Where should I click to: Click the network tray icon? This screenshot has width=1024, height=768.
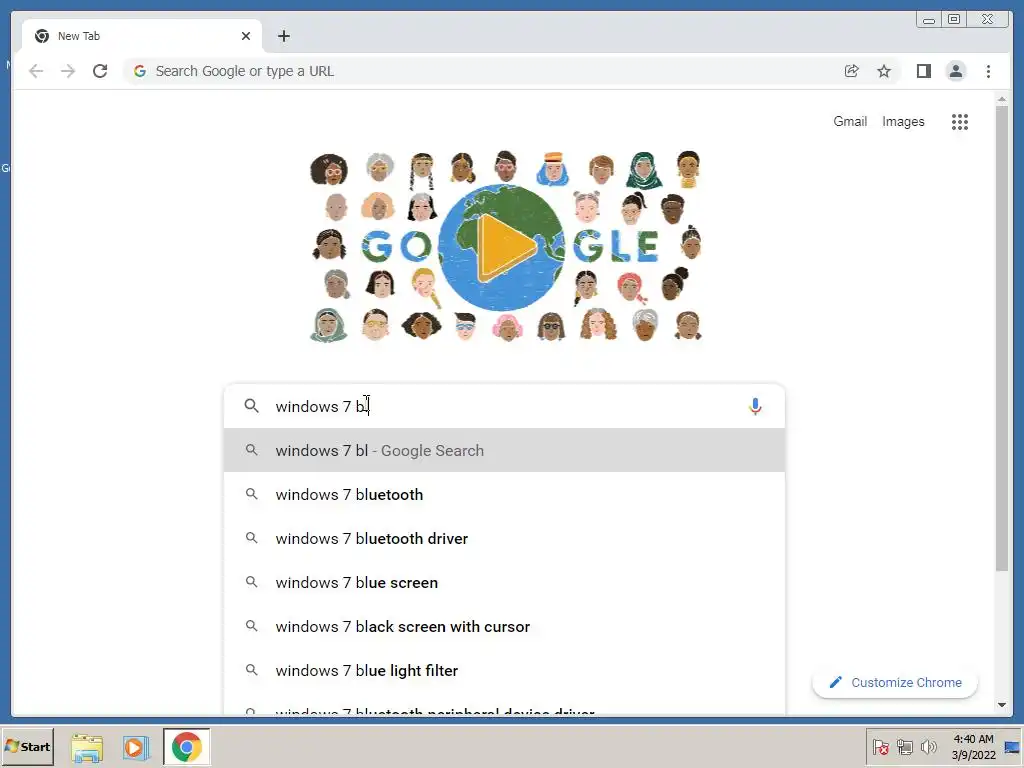904,747
